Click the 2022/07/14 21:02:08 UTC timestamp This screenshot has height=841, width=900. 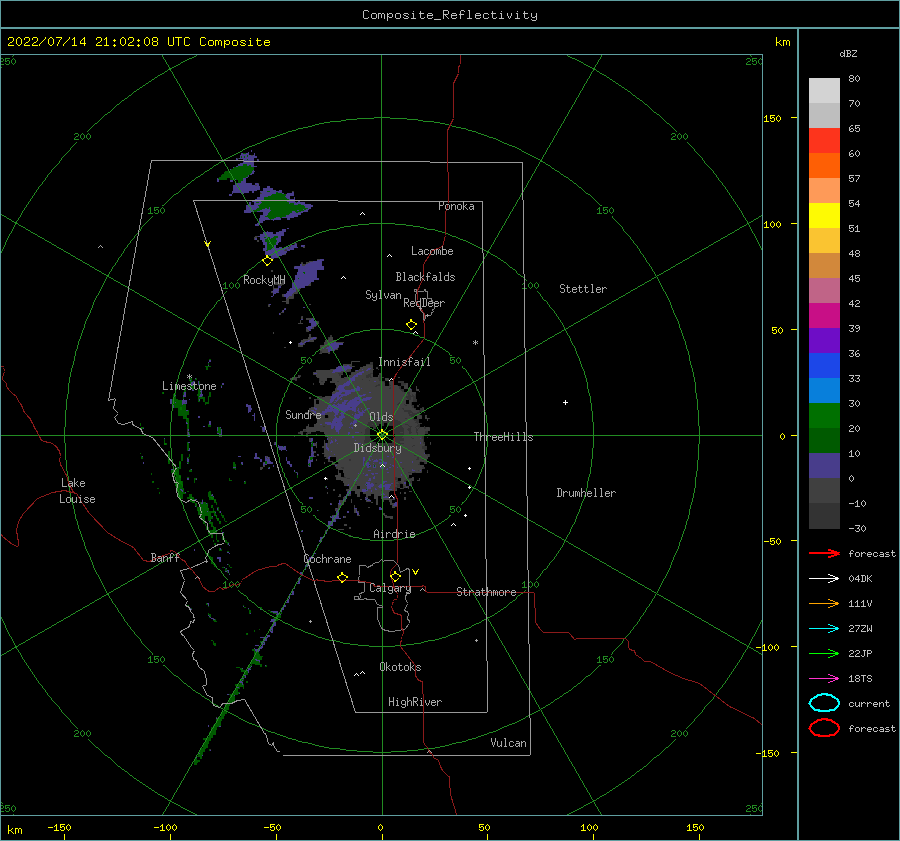click(99, 42)
